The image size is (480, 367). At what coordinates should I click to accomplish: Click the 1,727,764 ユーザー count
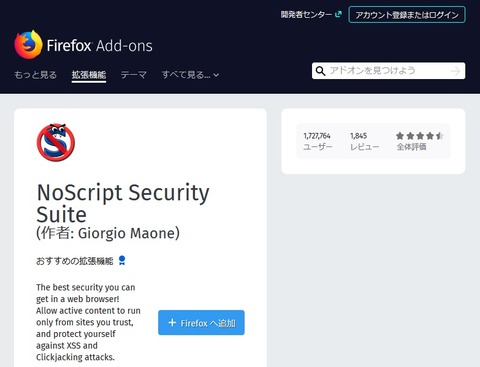[318, 141]
